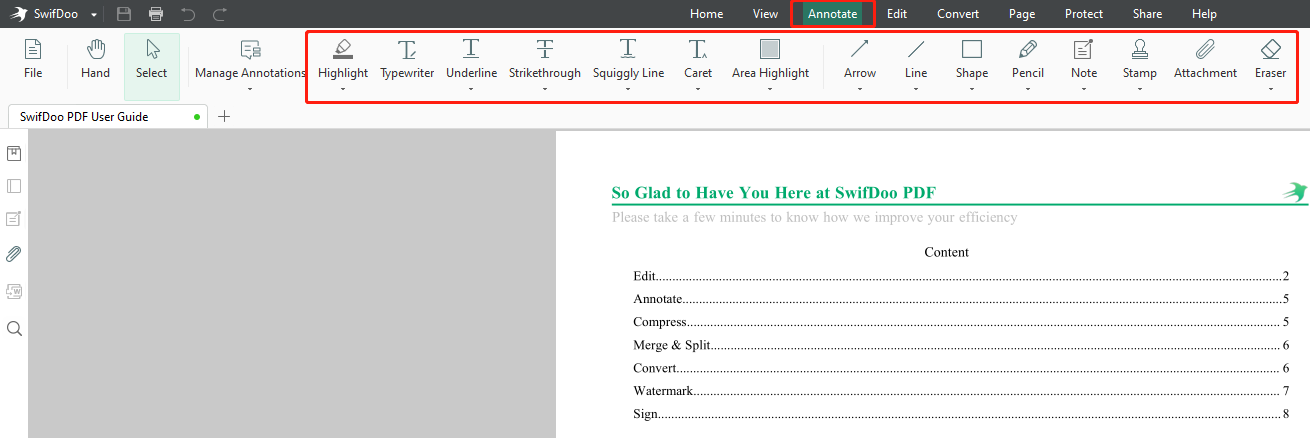Expand the Eraser options dropdown arrow
The height and width of the screenshot is (438, 1310).
tap(1271, 89)
